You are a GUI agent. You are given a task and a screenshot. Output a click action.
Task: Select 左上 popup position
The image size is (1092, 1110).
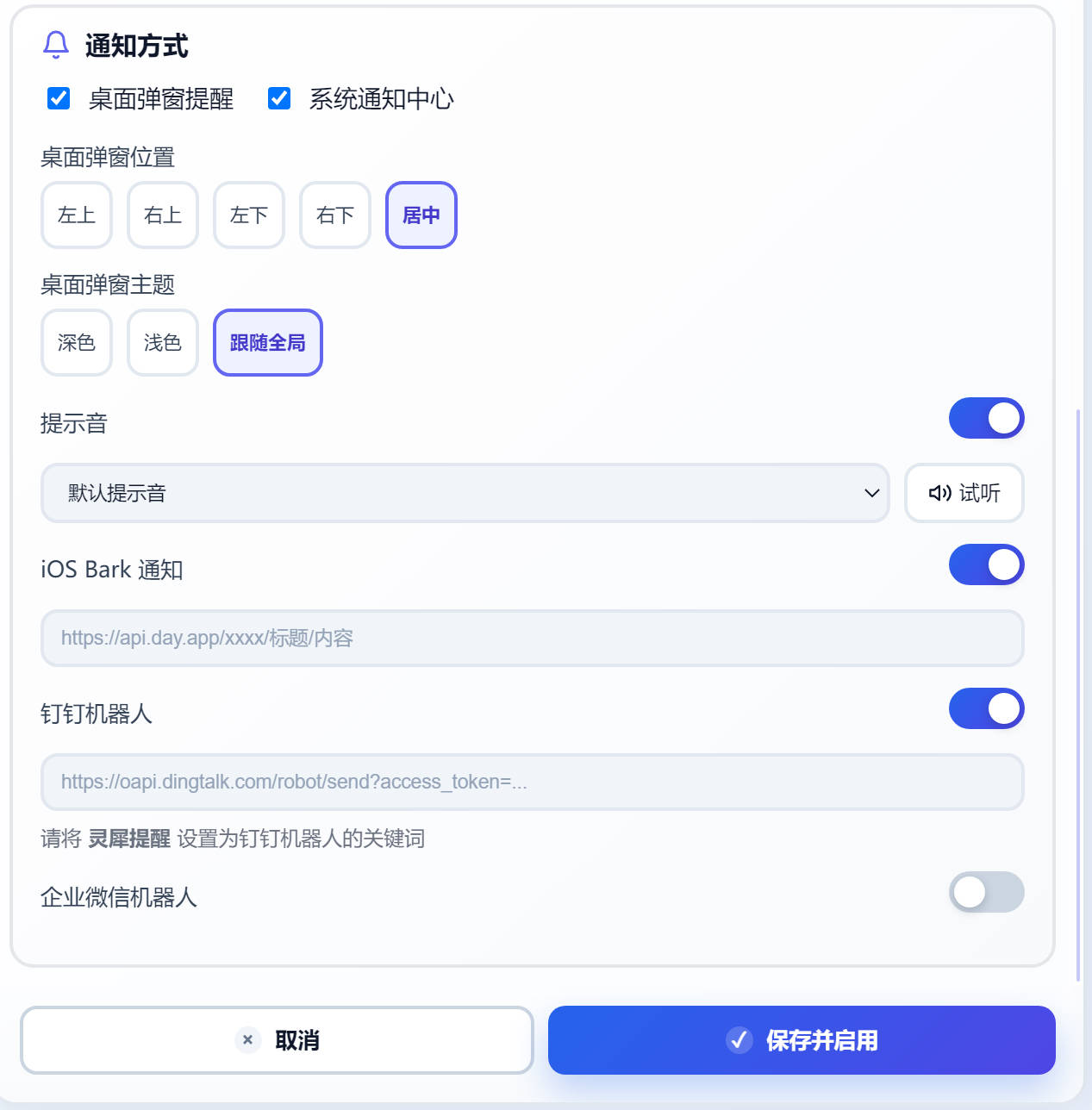77,215
